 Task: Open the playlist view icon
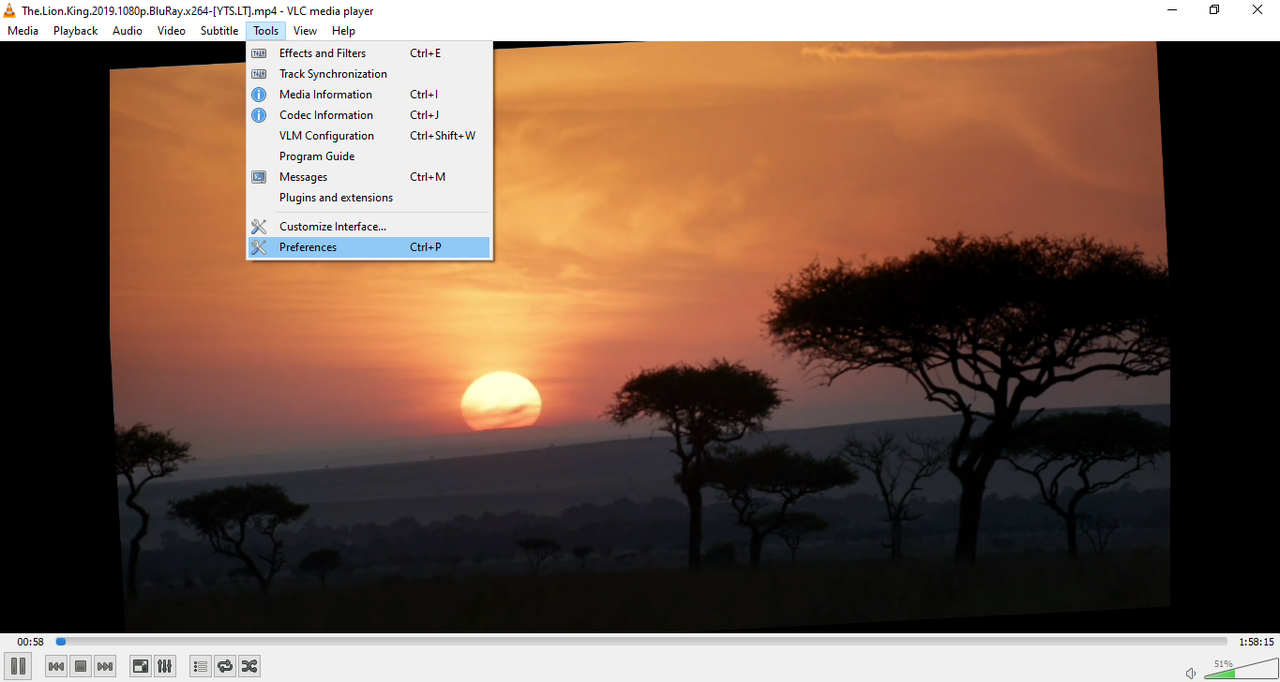[201, 666]
